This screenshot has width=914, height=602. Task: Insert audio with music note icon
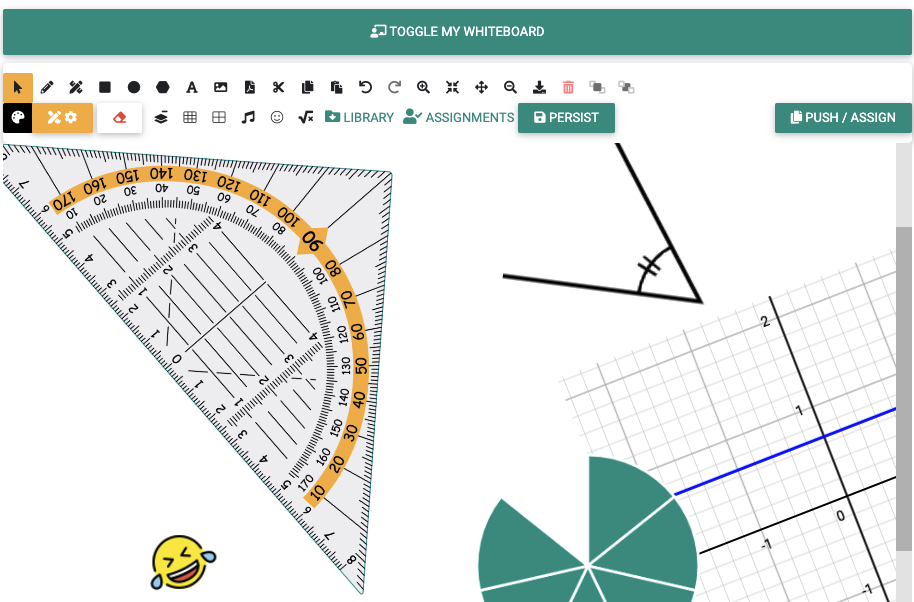(x=248, y=118)
